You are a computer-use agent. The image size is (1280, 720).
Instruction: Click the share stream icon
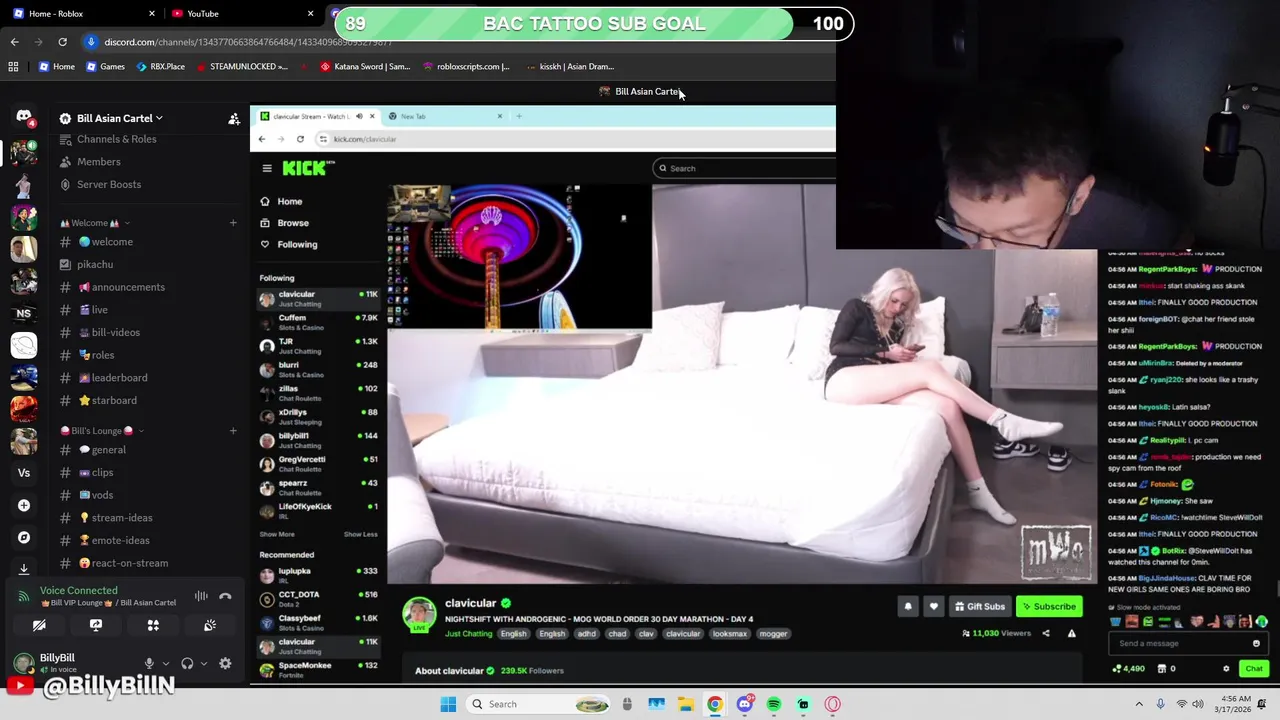point(1046,633)
